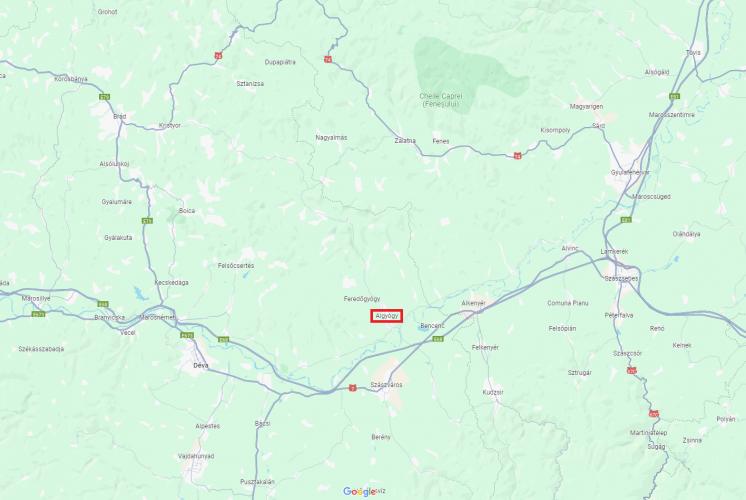Select the Gyulafehérvár city label
Image resolution: width=746 pixels, height=500 pixels.
click(x=630, y=172)
